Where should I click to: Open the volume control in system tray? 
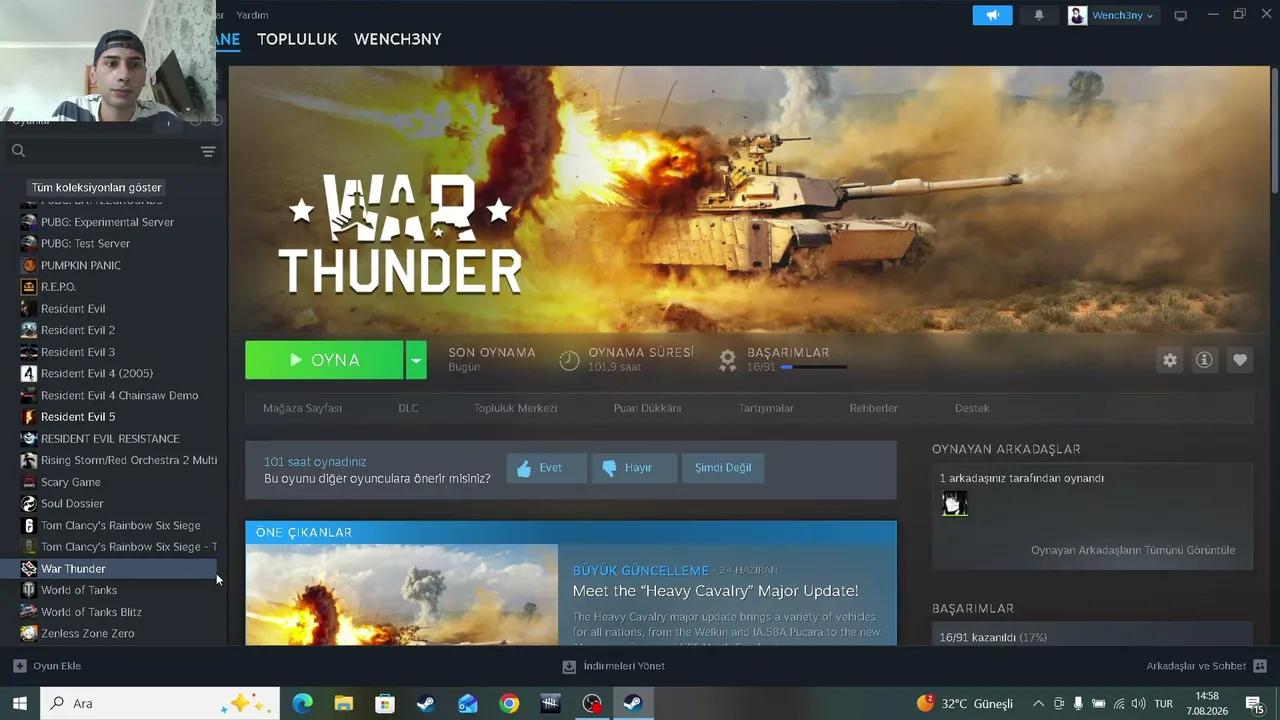(x=1138, y=704)
